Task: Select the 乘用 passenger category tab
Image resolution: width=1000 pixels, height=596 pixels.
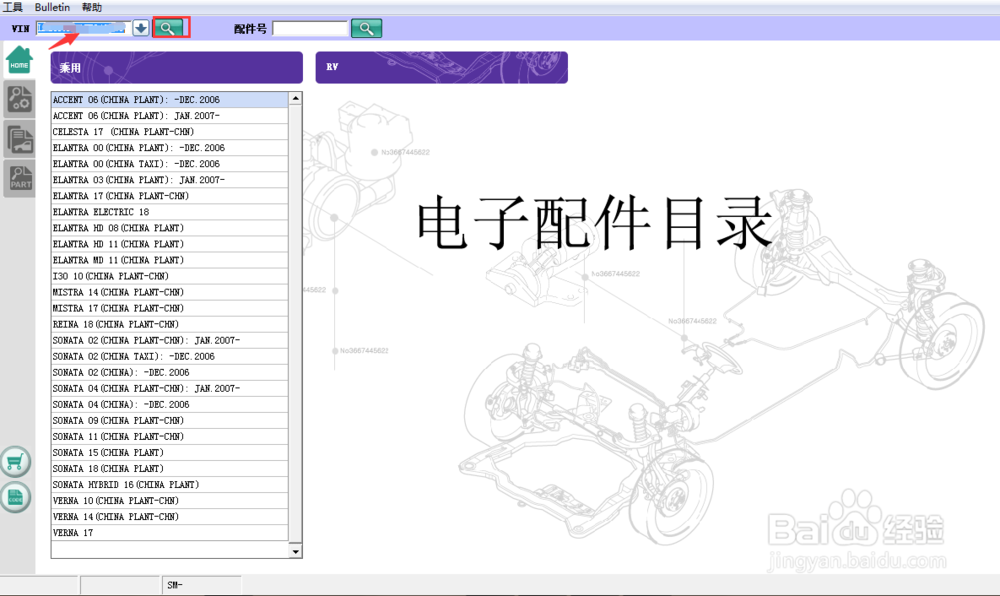Action: coord(177,68)
